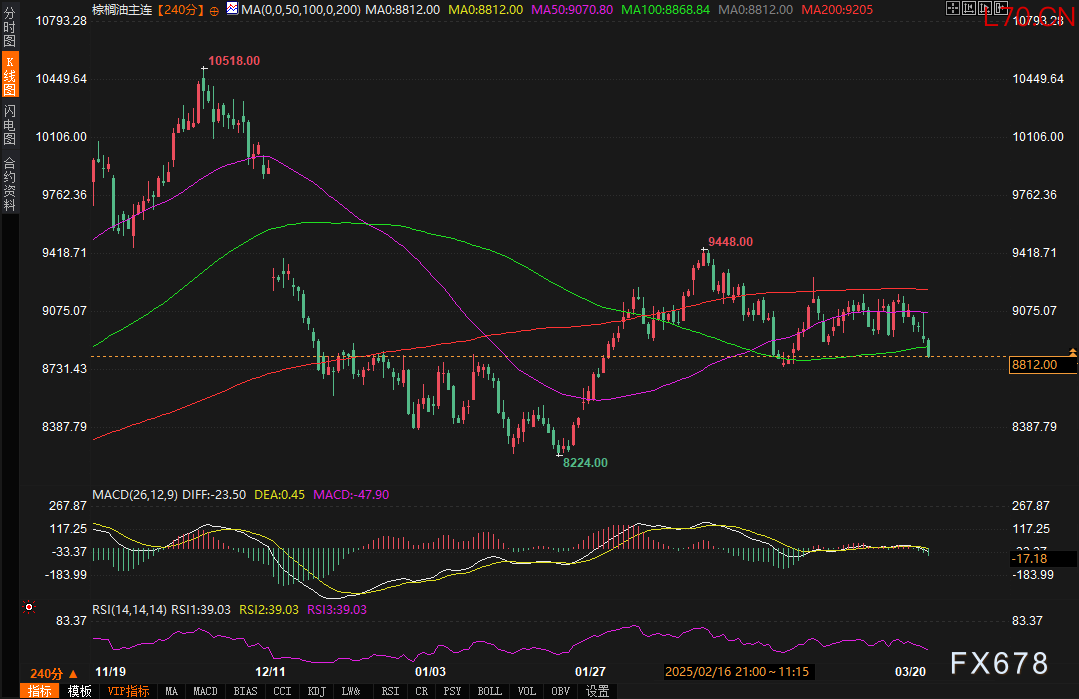The width and height of the screenshot is (1079, 699).
Task: Open the 合约资料 side tab
Action: coord(9,184)
